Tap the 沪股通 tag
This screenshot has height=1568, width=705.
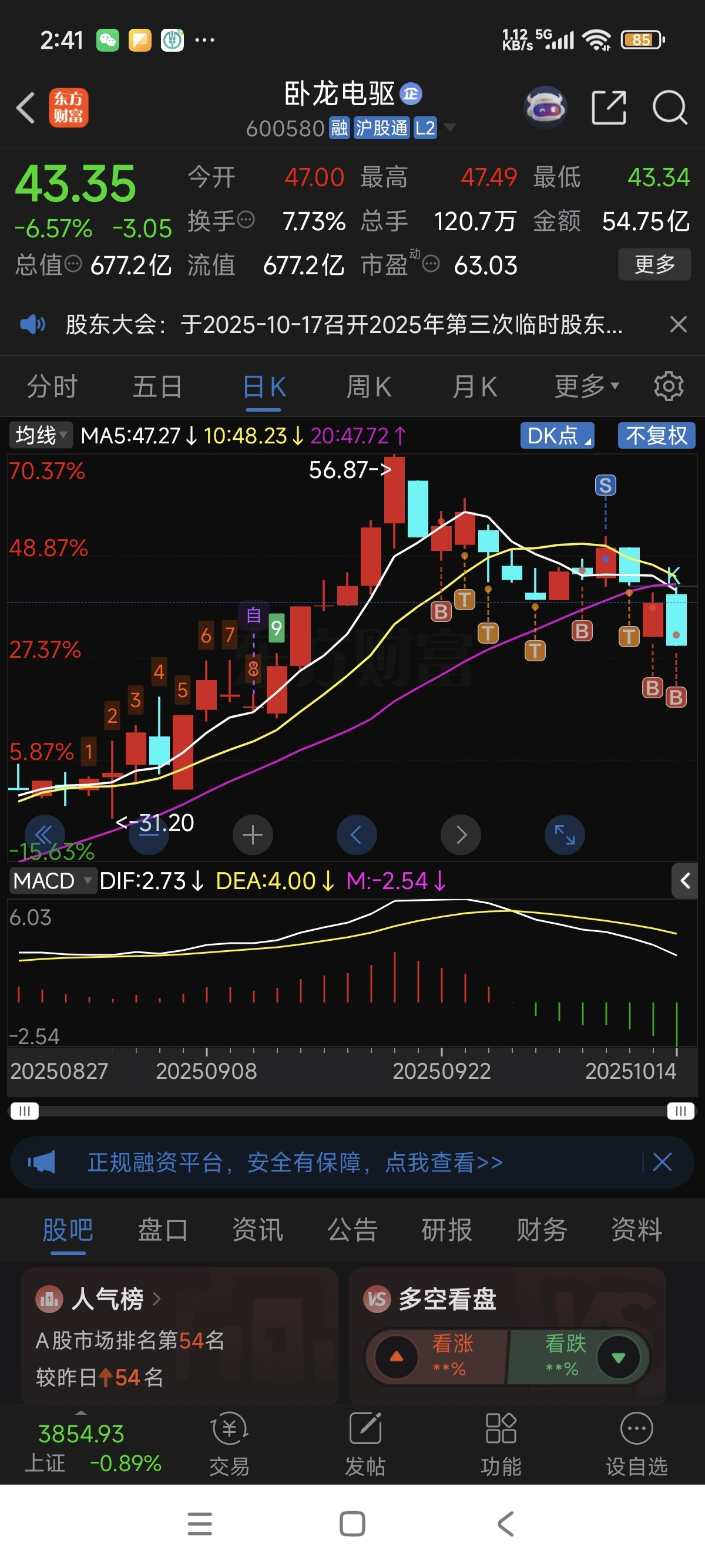coord(382,128)
